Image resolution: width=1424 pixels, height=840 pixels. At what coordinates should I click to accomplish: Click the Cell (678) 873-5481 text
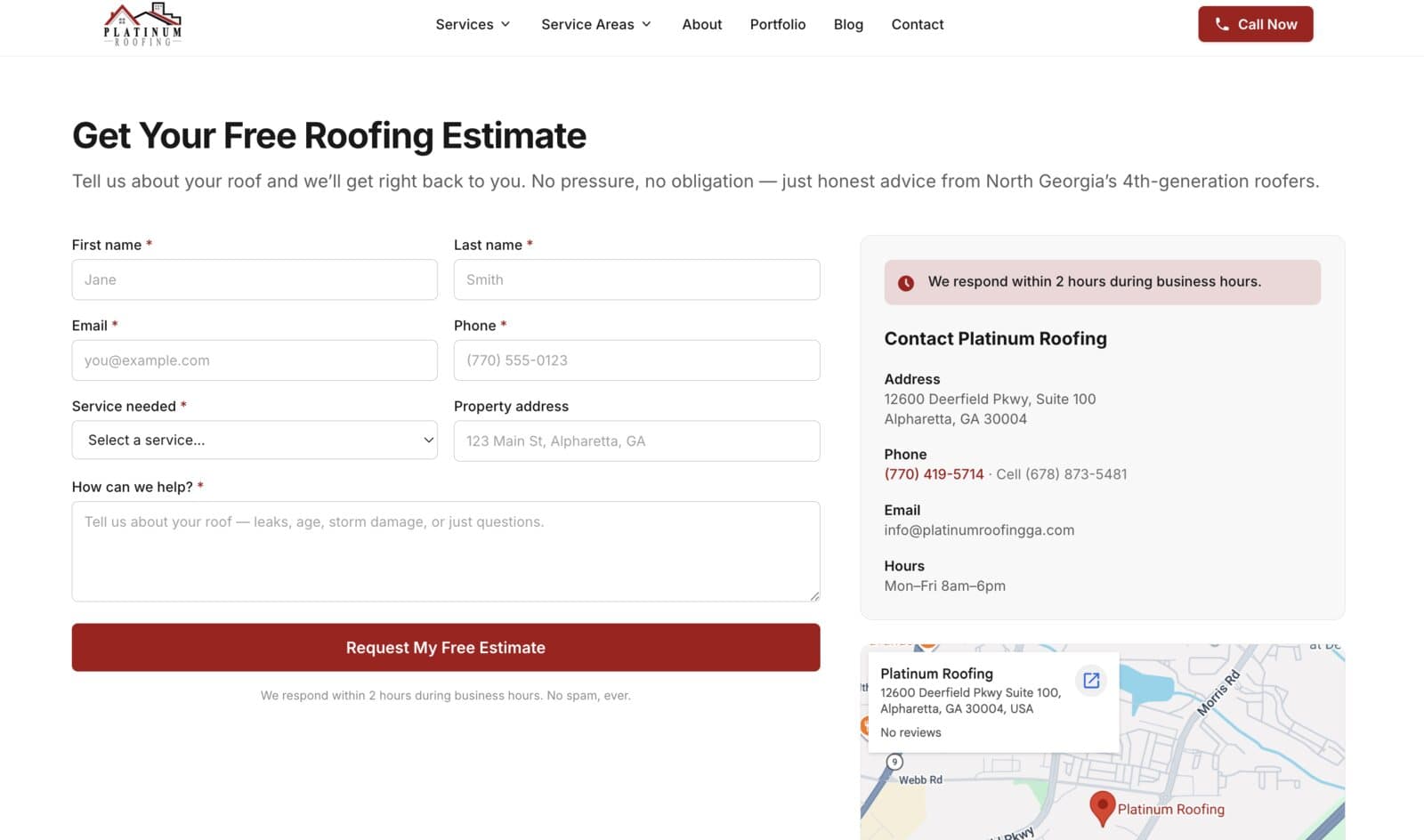pos(1062,474)
